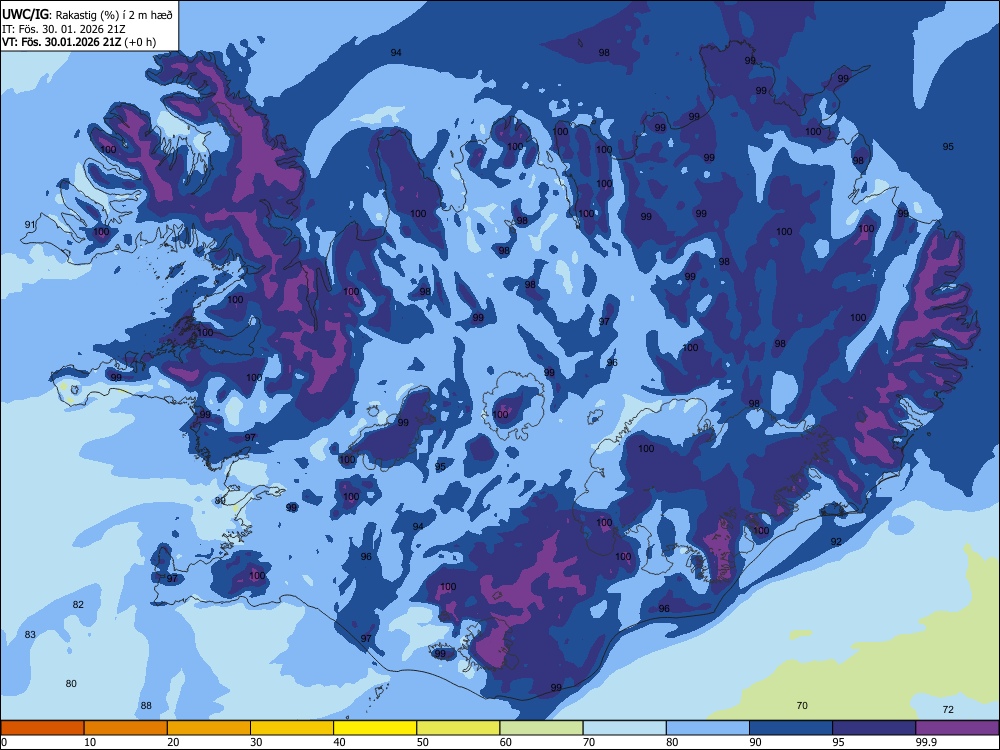
Task: Click the '10' legend tick label
Action: [90, 742]
